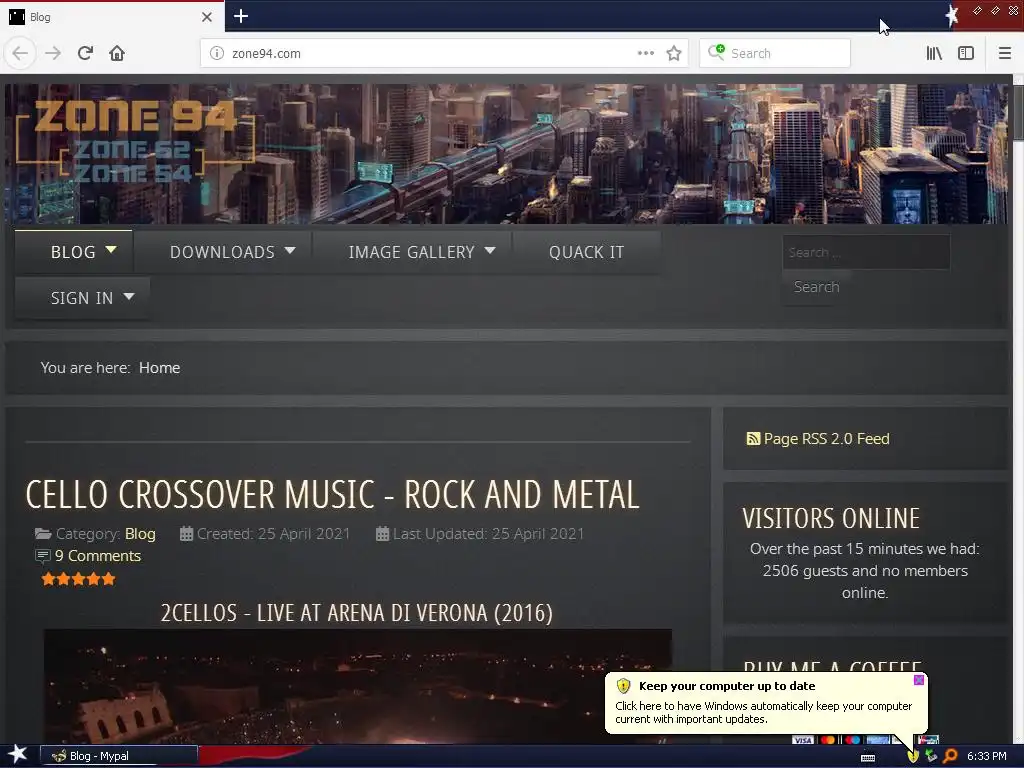Expand the DOWNLOADS dropdown arrow
The image size is (1024, 768).
(291, 250)
